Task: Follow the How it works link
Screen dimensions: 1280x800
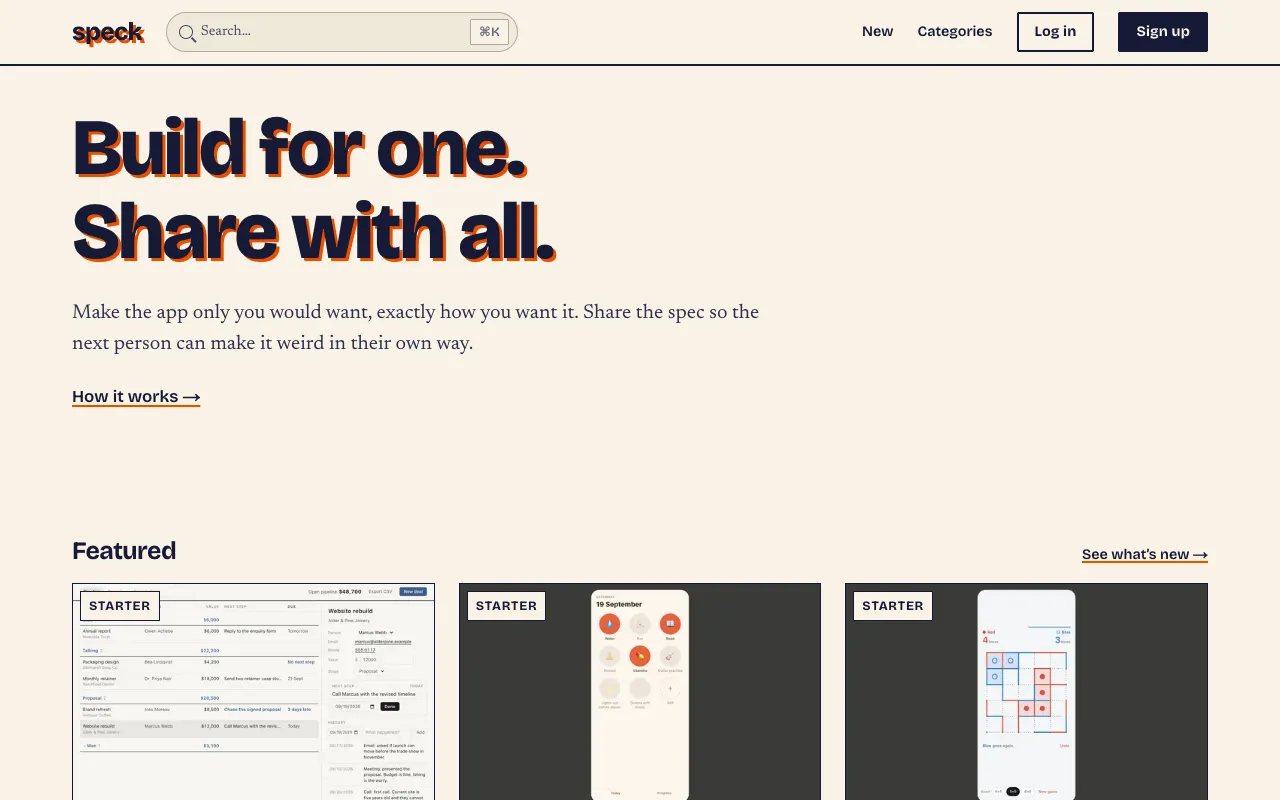Action: 136,397
